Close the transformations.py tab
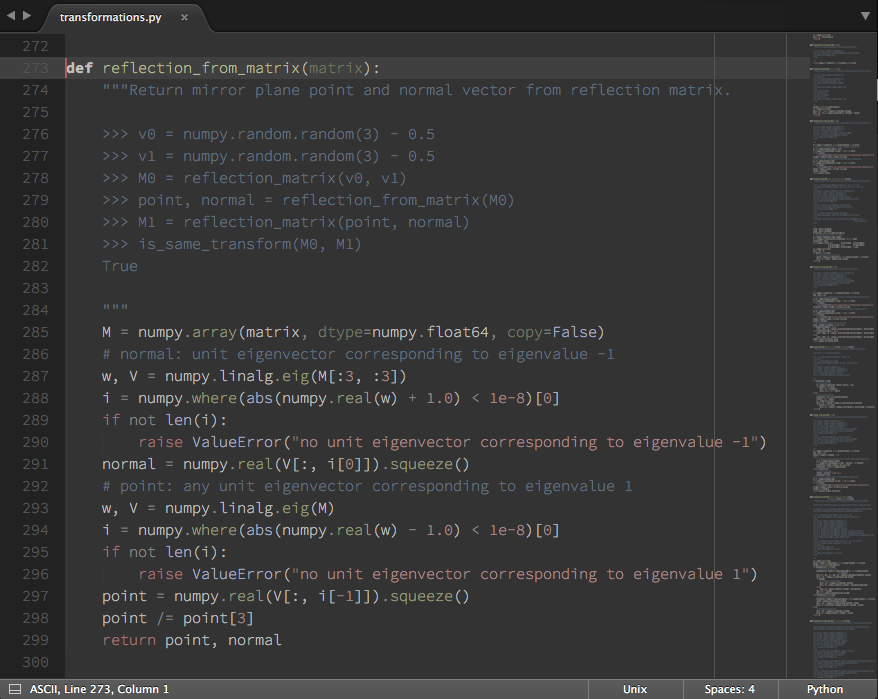Screen dimensions: 878x699 click(x=184, y=17)
